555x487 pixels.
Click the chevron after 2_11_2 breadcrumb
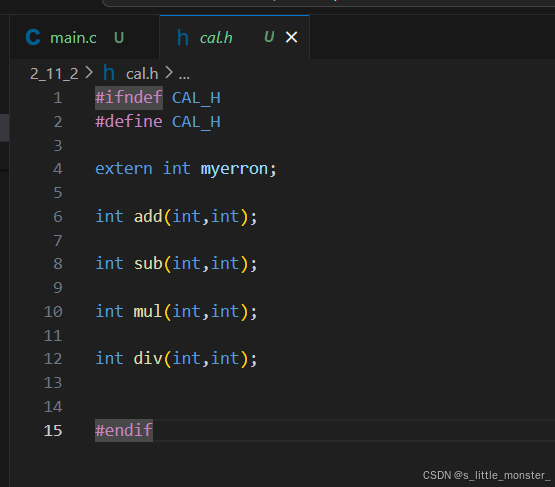point(89,73)
